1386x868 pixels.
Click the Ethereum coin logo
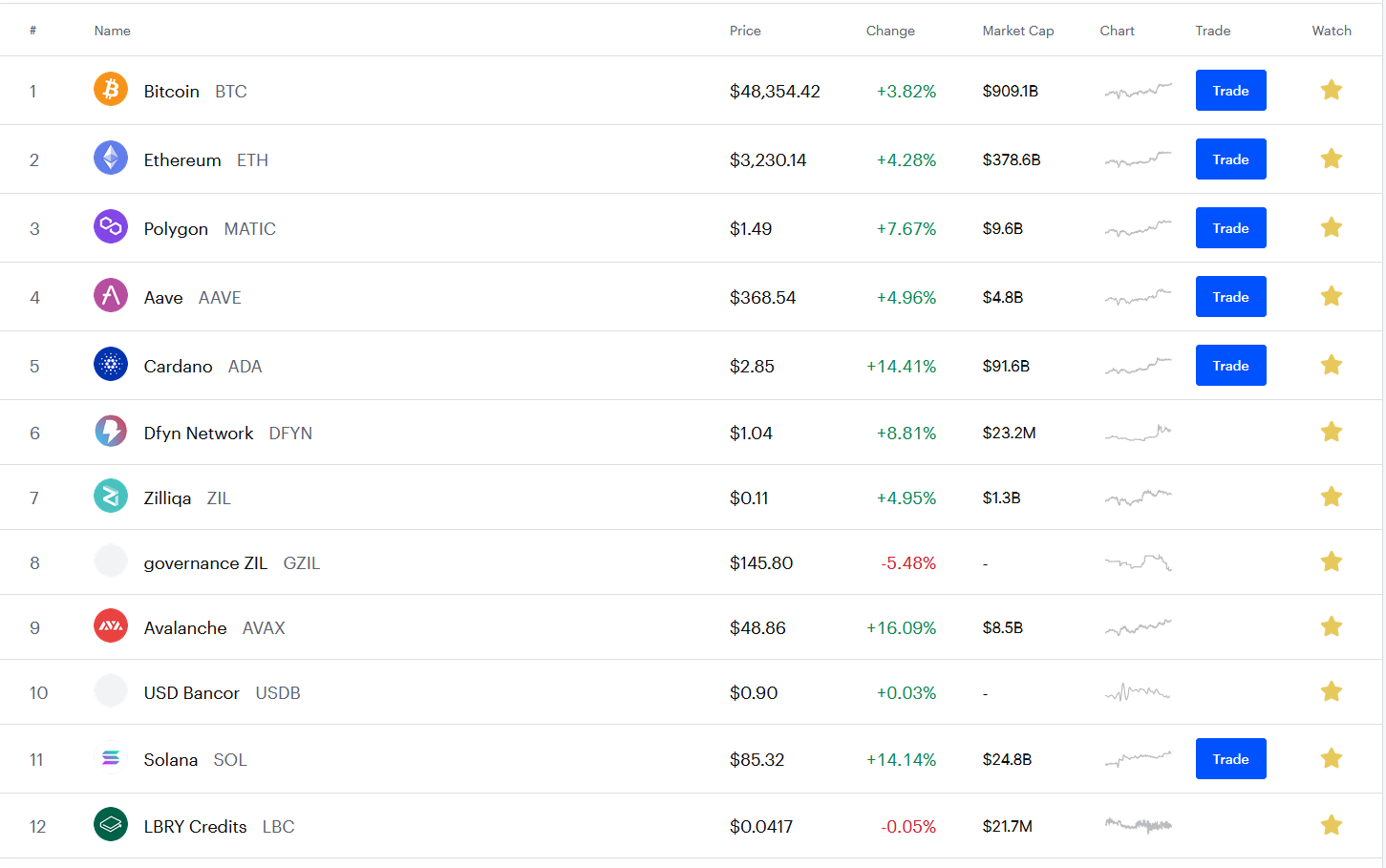tap(111, 158)
